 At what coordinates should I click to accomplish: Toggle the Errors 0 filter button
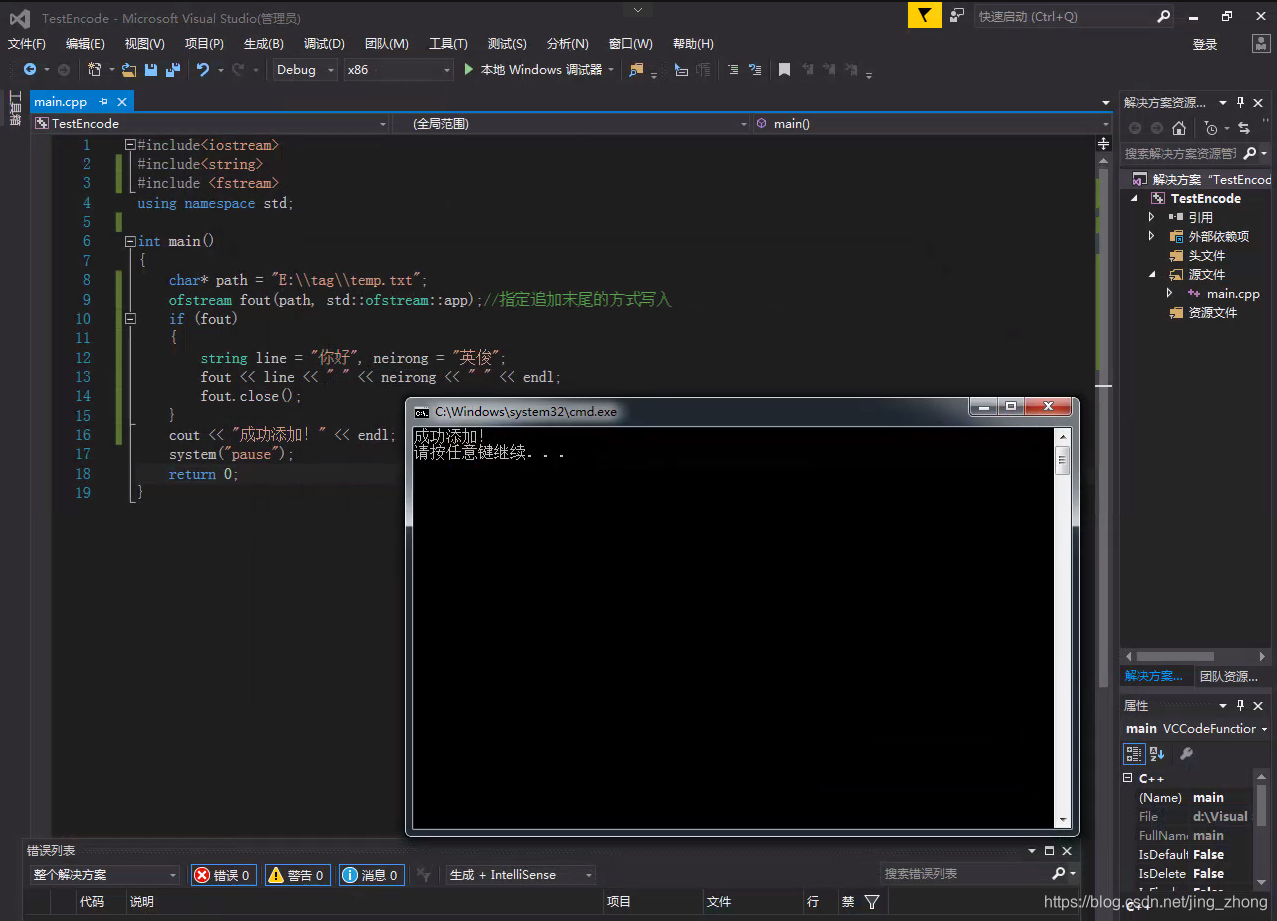tap(223, 875)
